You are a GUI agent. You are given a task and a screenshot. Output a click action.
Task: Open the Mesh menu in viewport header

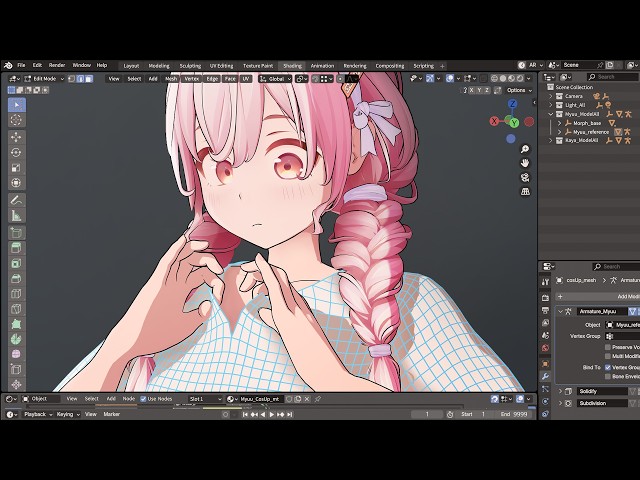click(171, 79)
